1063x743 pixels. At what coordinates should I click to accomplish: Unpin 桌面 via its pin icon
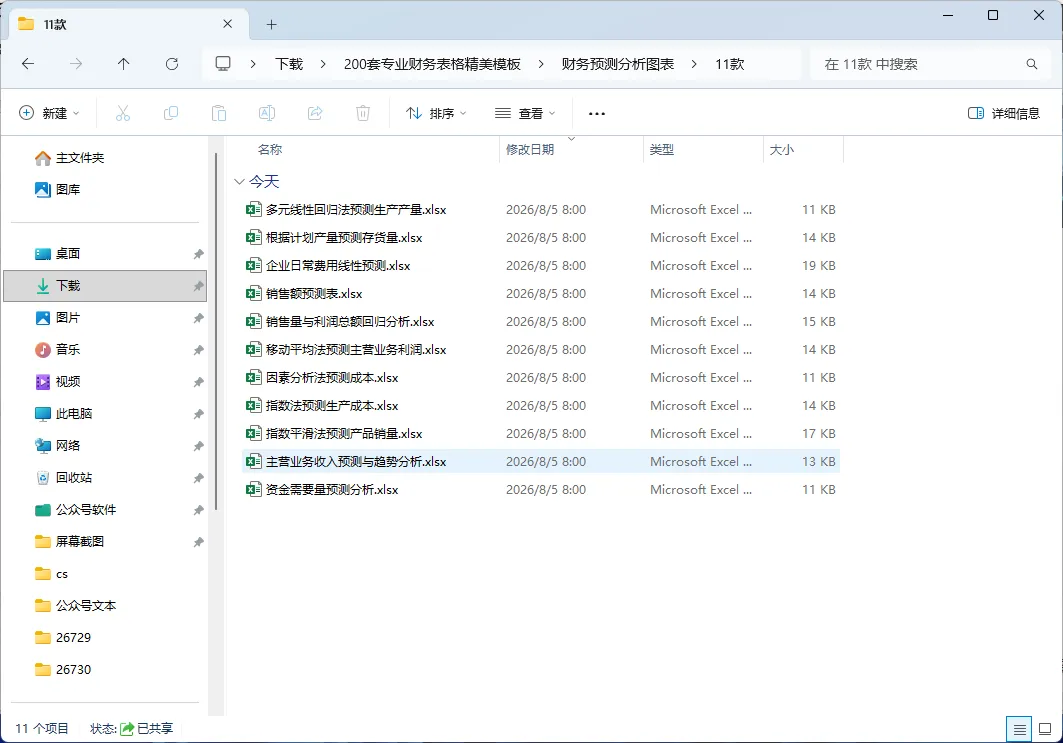(x=199, y=254)
